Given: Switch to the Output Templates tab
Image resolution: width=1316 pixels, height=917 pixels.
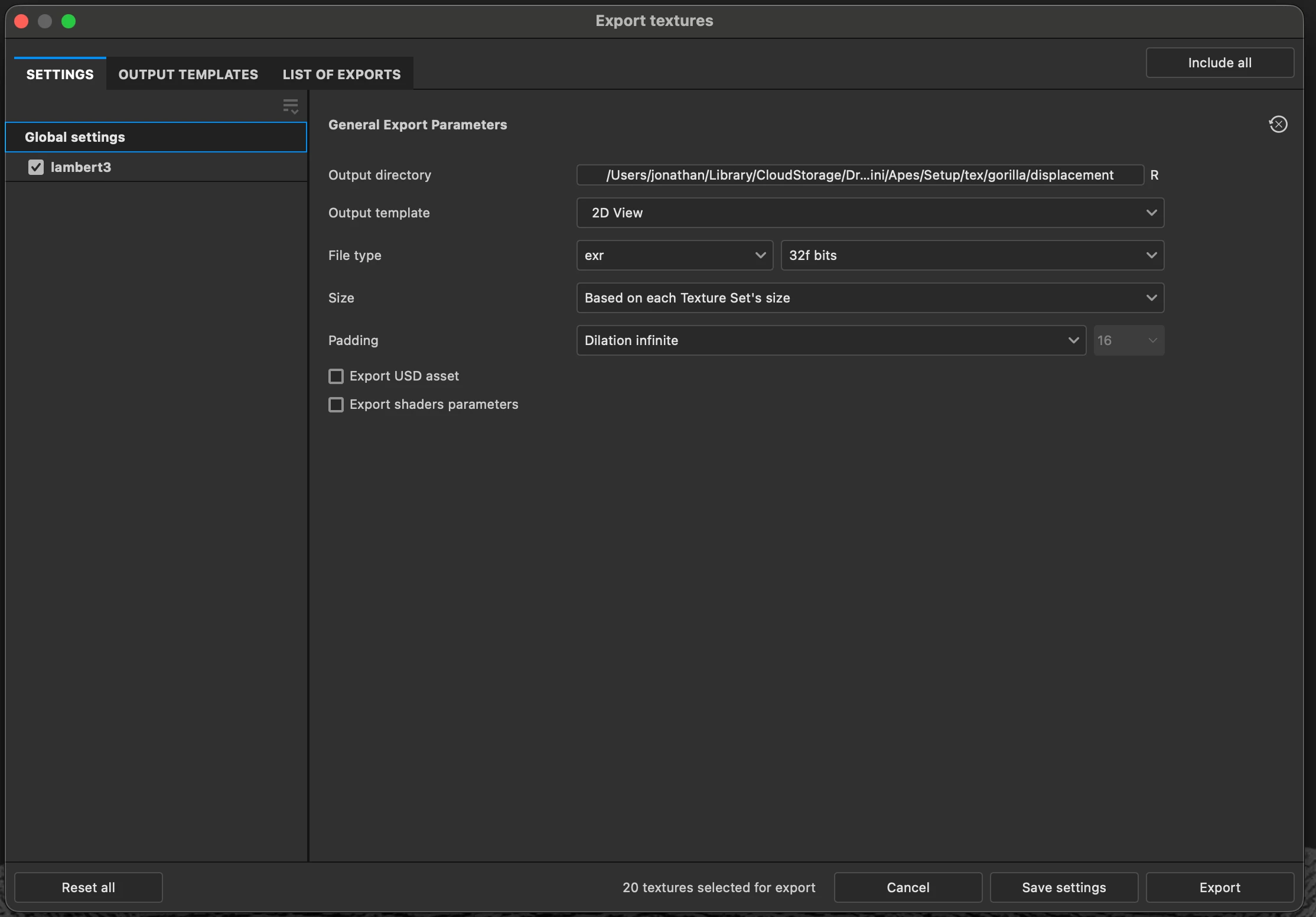Looking at the screenshot, I should (188, 74).
